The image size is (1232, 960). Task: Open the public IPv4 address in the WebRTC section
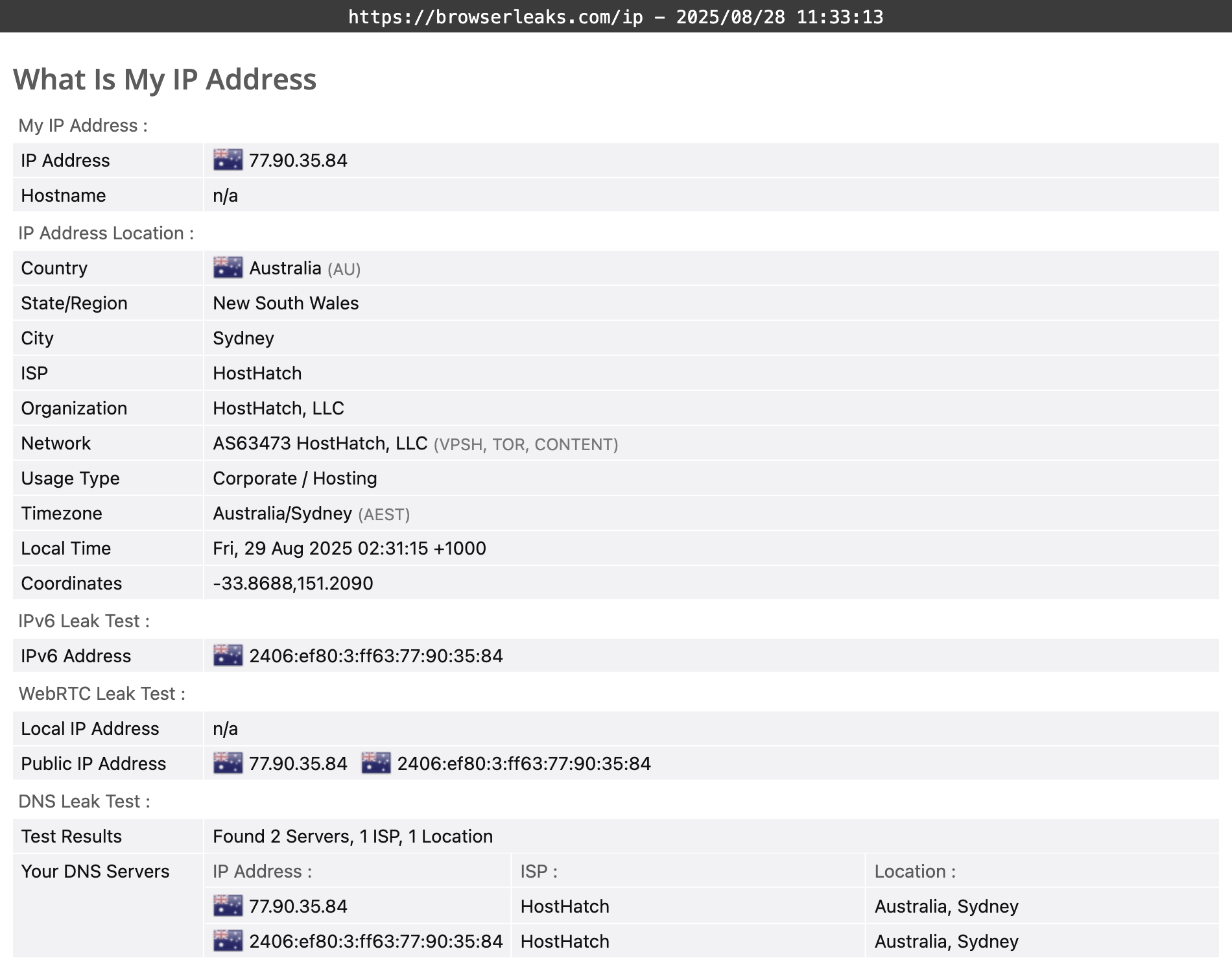298,763
